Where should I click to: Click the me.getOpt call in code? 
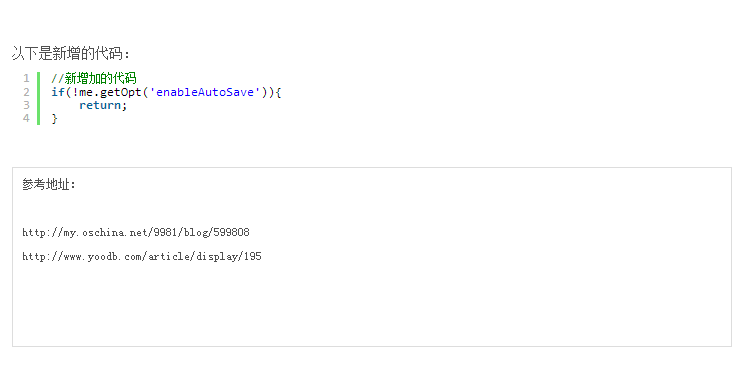pyautogui.click(x=110, y=92)
